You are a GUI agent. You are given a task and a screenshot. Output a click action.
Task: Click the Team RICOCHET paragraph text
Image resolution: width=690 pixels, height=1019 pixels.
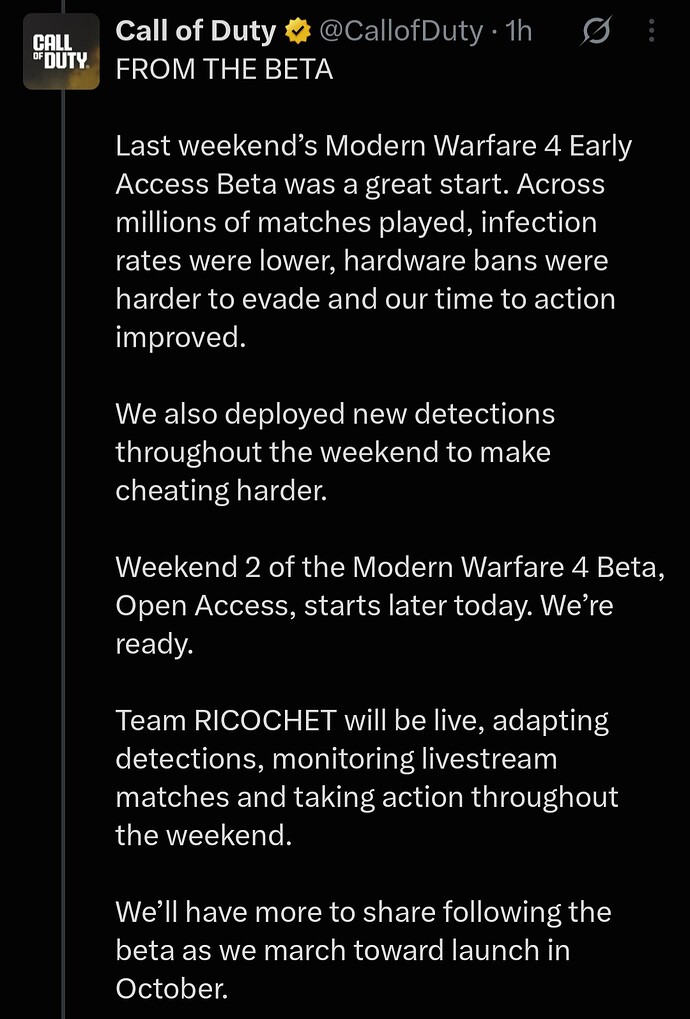coord(367,778)
